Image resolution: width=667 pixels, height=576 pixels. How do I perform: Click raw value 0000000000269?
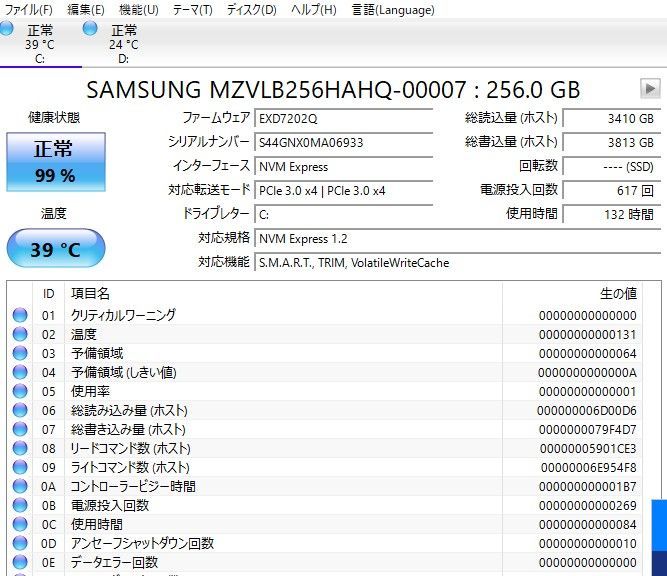click(x=588, y=506)
